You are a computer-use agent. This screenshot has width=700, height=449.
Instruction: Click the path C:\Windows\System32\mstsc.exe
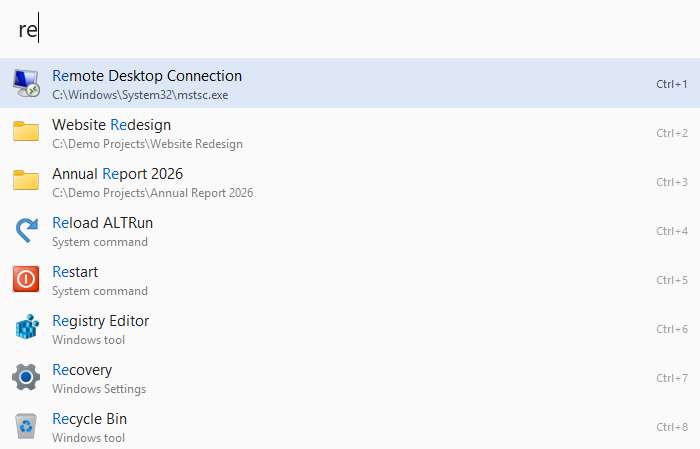(x=140, y=95)
